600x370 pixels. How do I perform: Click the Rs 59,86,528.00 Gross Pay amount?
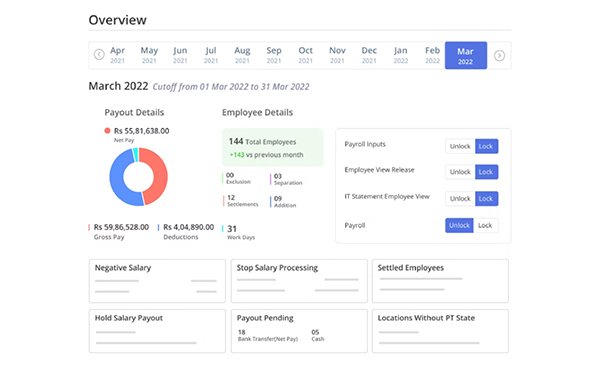[x=121, y=227]
